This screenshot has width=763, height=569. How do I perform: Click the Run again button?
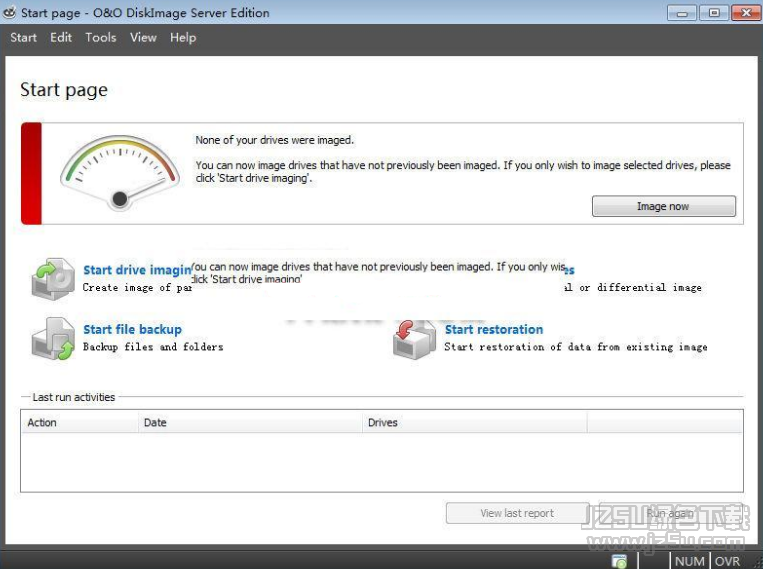[x=671, y=513]
